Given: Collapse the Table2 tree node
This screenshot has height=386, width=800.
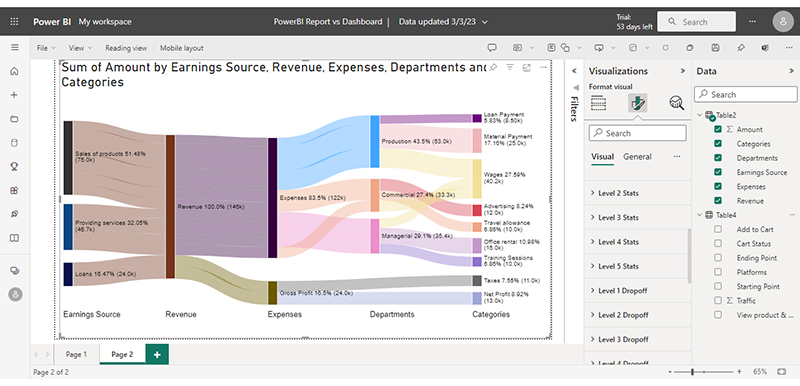Looking at the screenshot, I should (700, 115).
